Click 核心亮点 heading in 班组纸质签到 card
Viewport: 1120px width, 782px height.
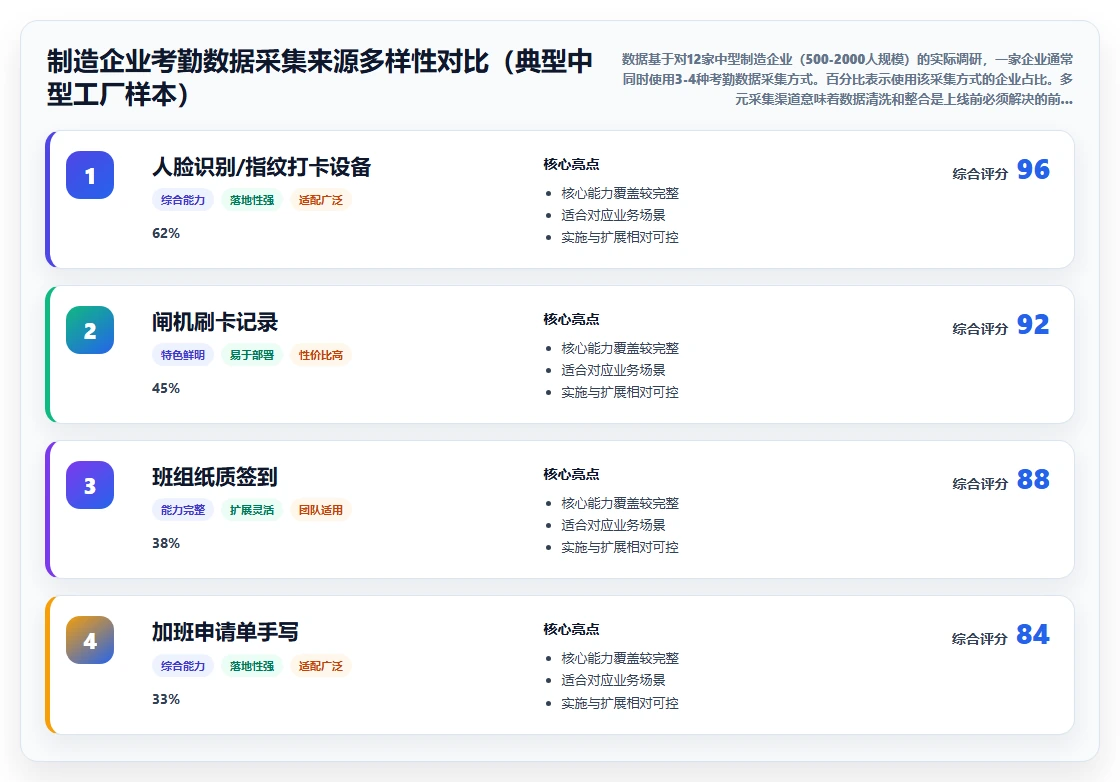pyautogui.click(x=571, y=474)
